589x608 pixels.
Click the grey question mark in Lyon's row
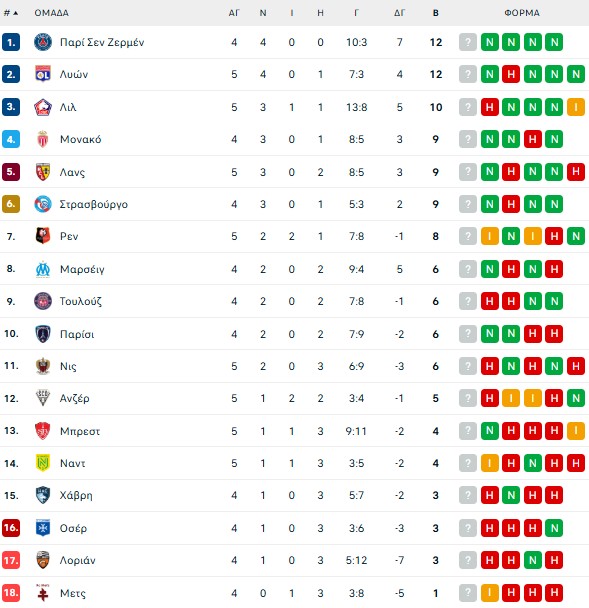point(468,74)
